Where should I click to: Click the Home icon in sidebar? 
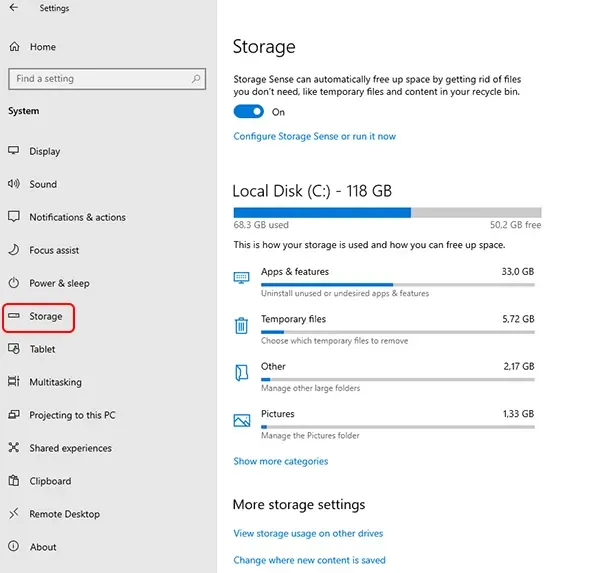14,47
